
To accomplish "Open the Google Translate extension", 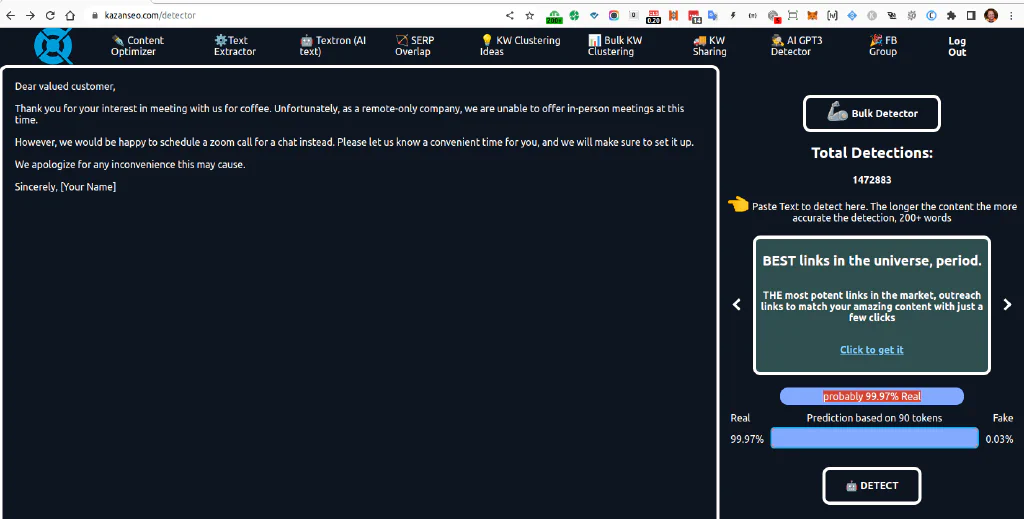I will click(x=712, y=15).
